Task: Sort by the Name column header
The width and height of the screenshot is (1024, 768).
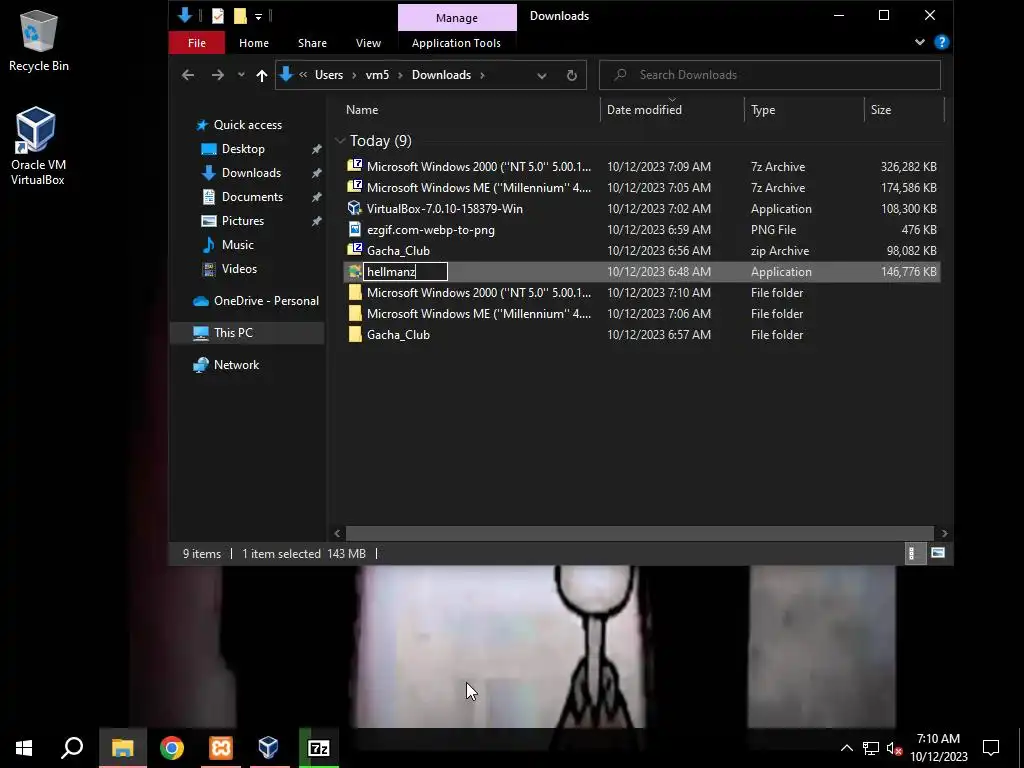Action: 362,110
